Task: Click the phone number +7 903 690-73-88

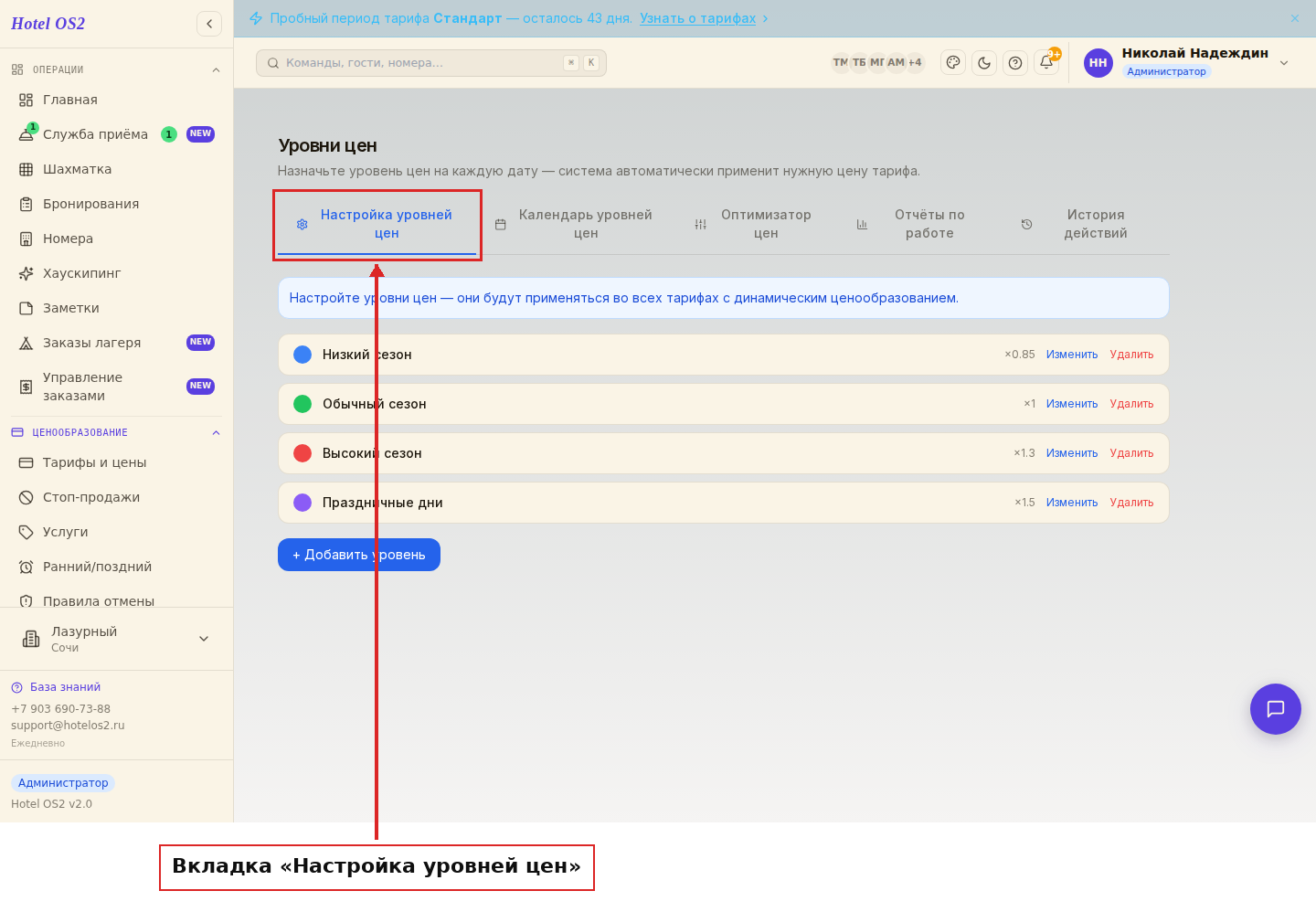Action: coord(60,709)
